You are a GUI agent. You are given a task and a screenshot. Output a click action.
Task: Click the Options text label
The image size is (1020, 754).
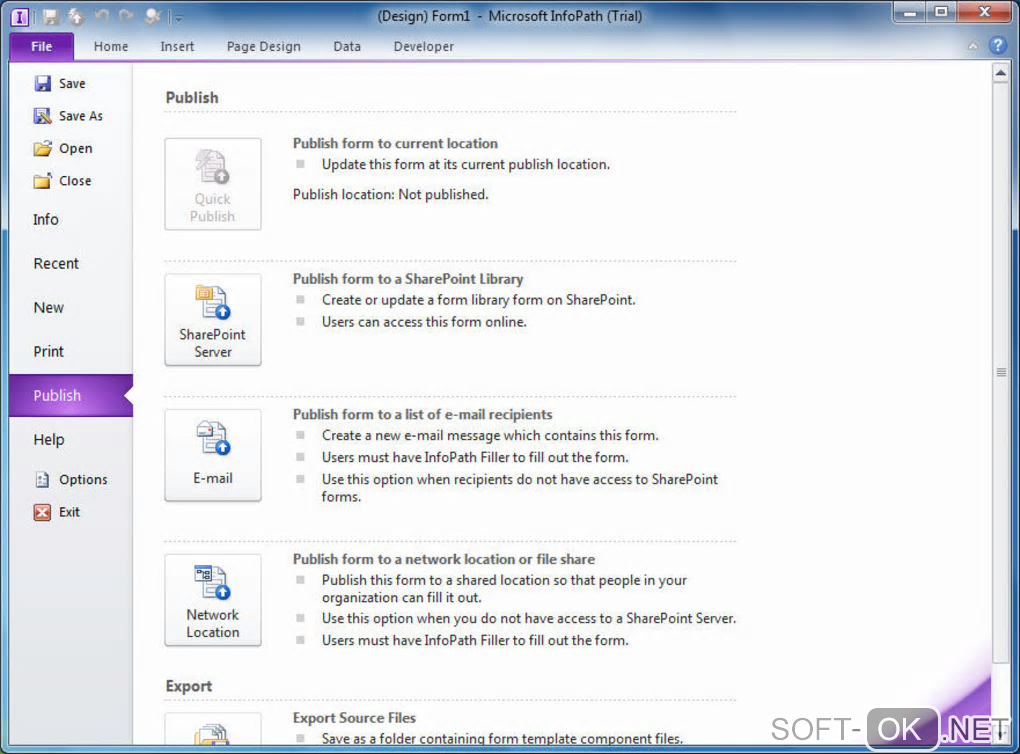point(83,479)
